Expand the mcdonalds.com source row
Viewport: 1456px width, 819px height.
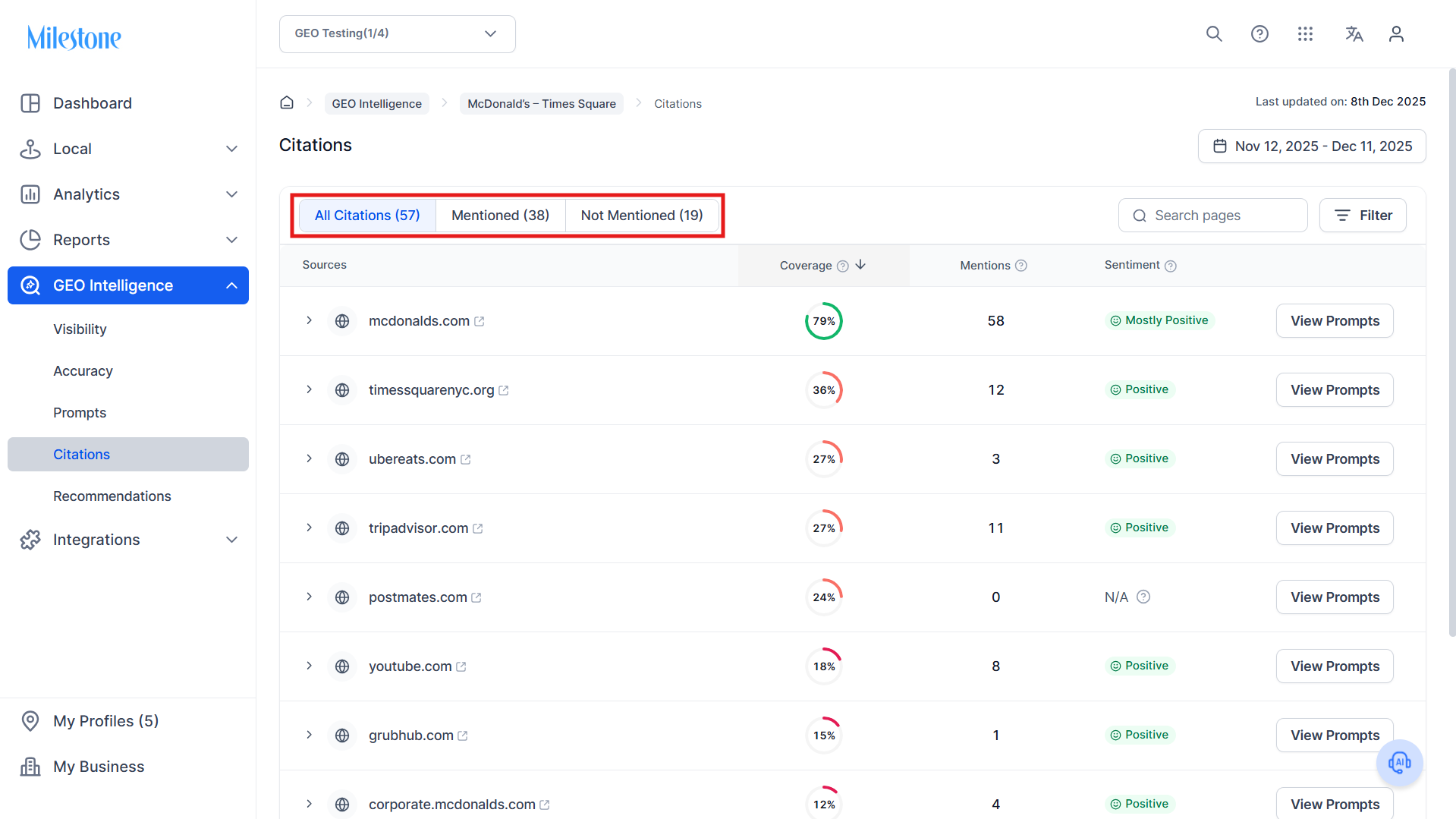coord(310,320)
